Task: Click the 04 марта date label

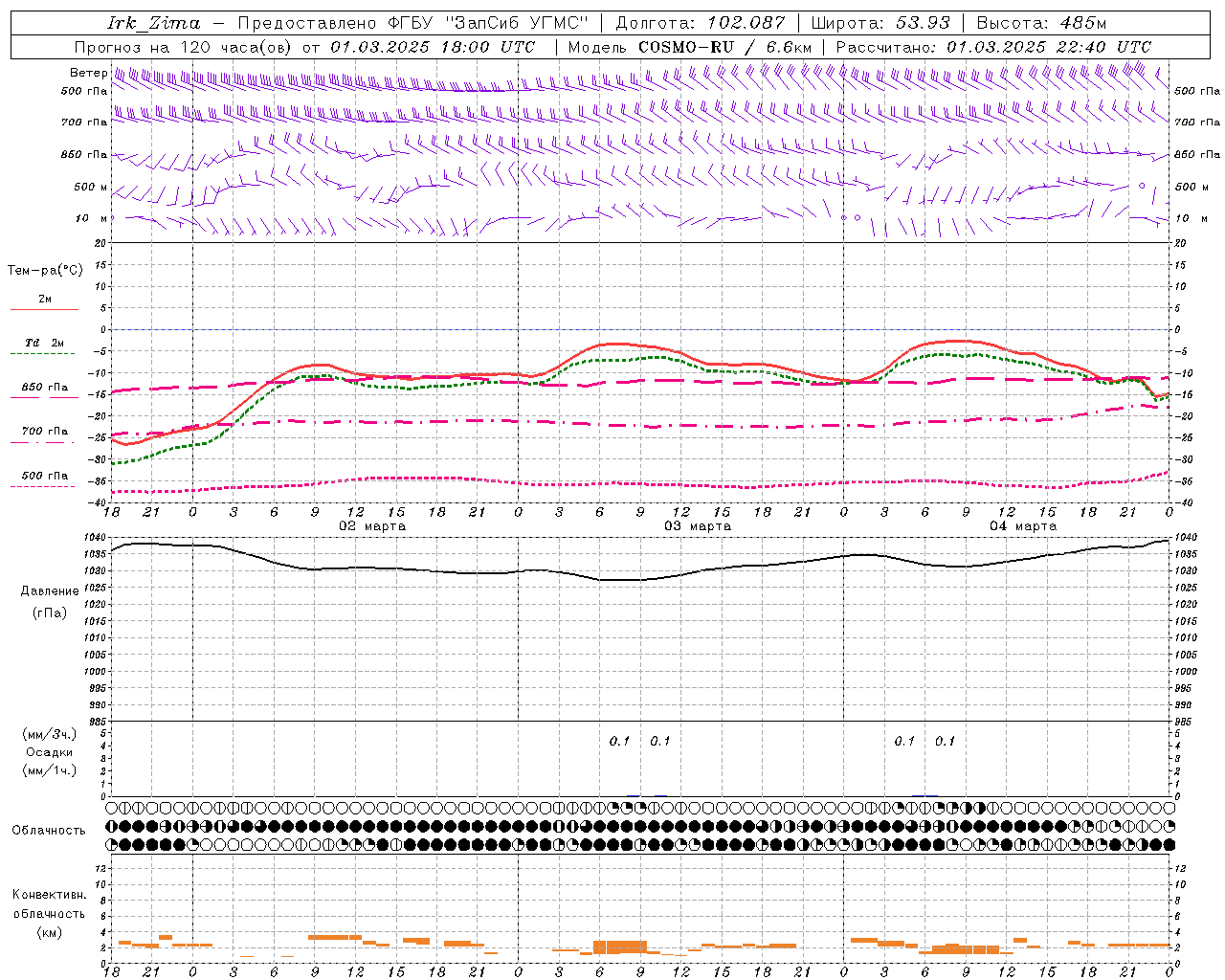Action: [x=1023, y=526]
